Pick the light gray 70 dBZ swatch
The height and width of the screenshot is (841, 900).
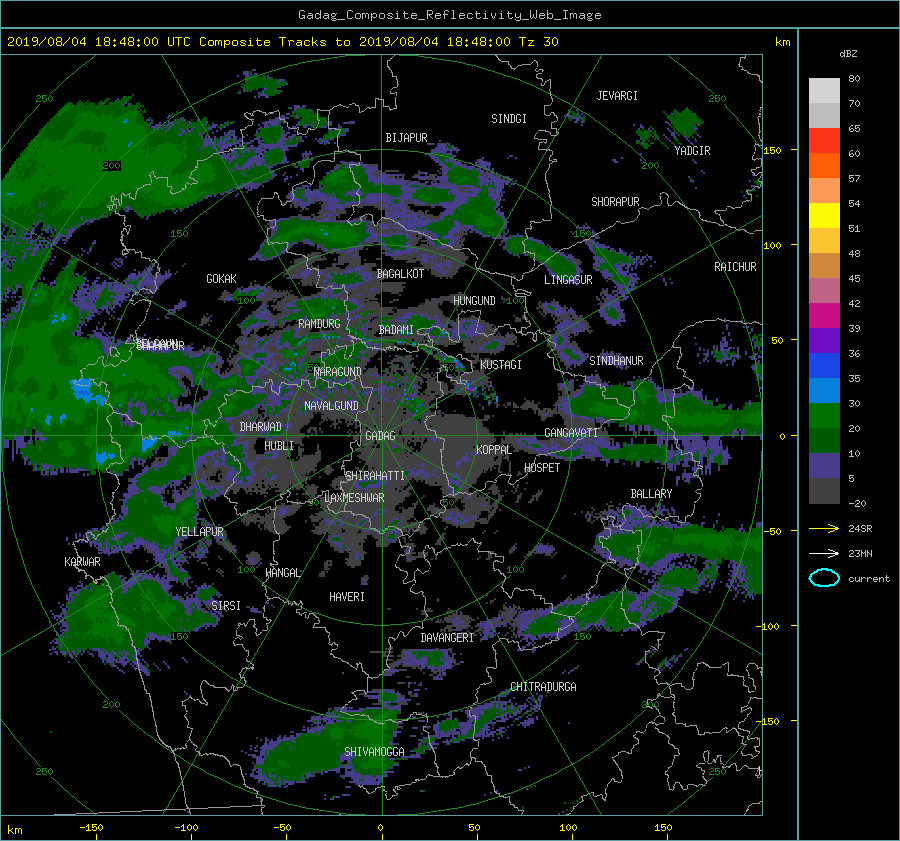[824, 91]
